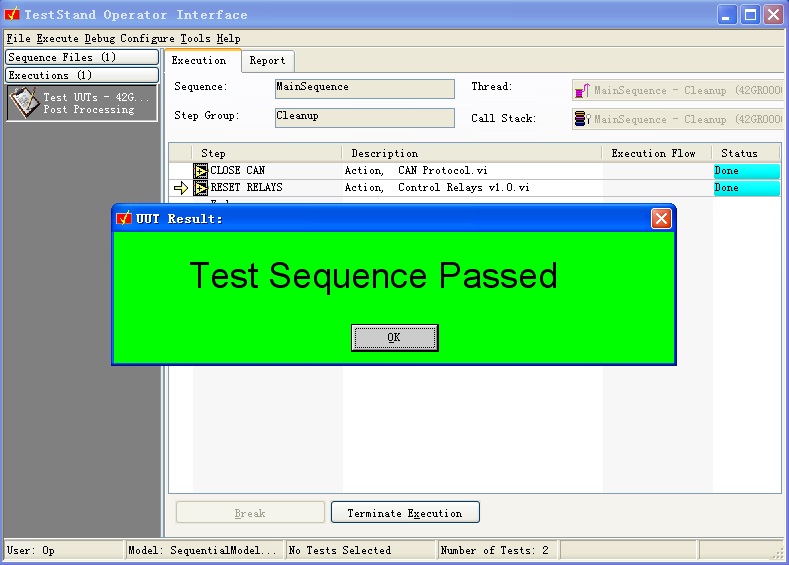Open the Thread dropdown list
The width and height of the screenshot is (789, 565).
pos(678,90)
